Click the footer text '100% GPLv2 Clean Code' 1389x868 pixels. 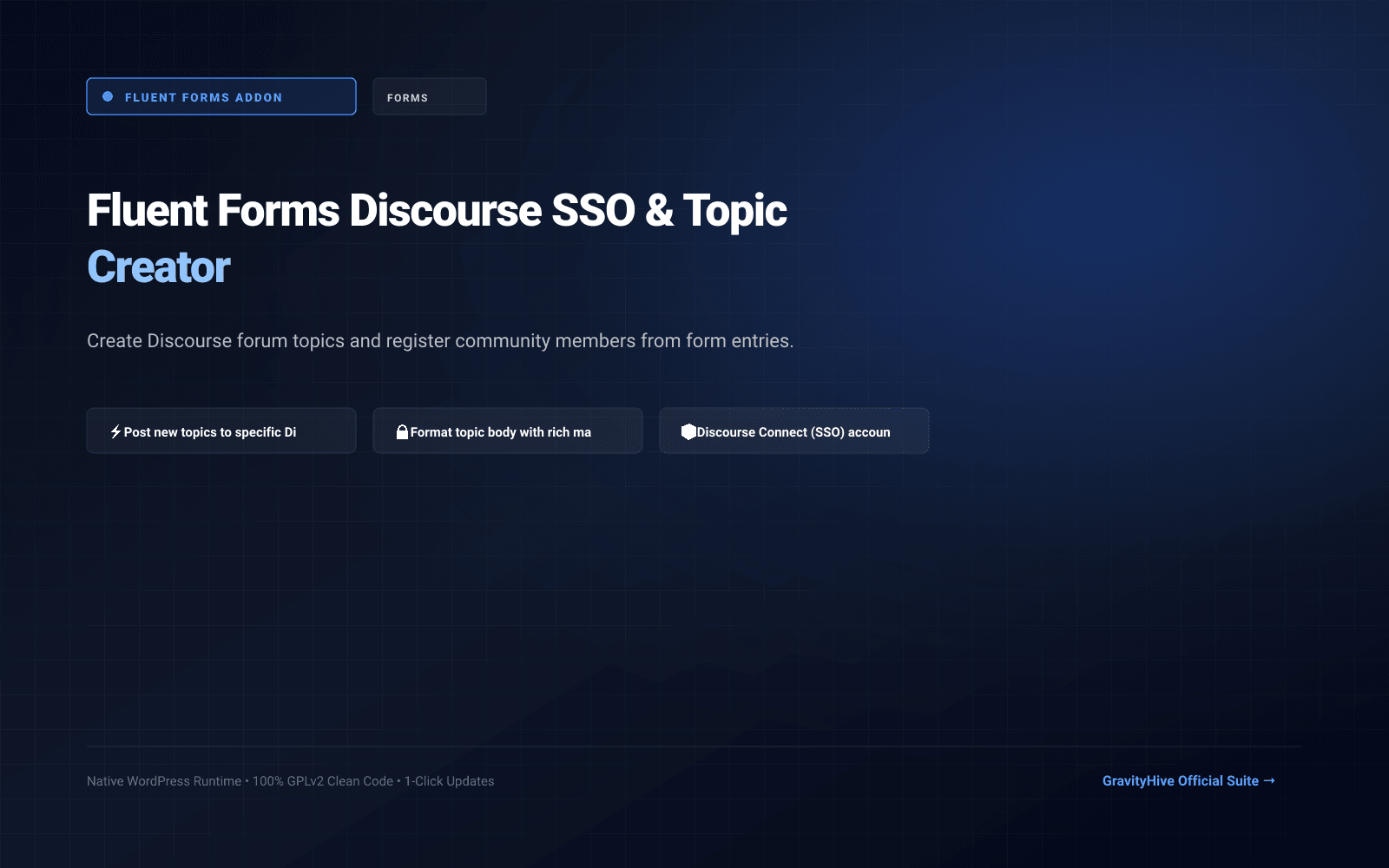pos(323,781)
